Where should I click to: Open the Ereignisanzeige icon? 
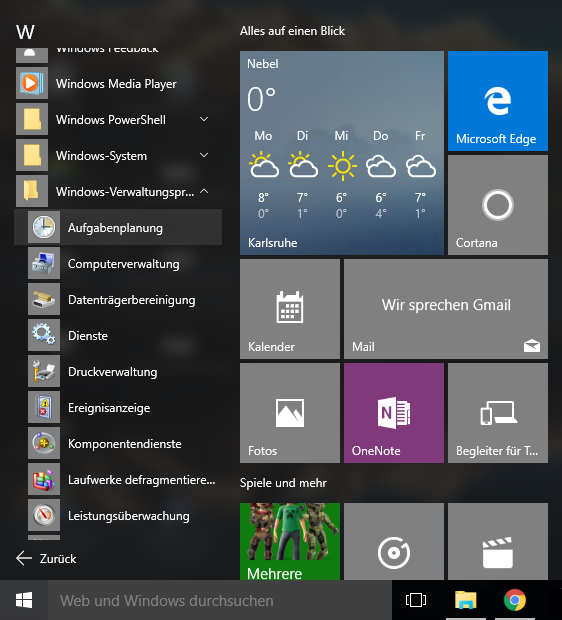click(44, 407)
